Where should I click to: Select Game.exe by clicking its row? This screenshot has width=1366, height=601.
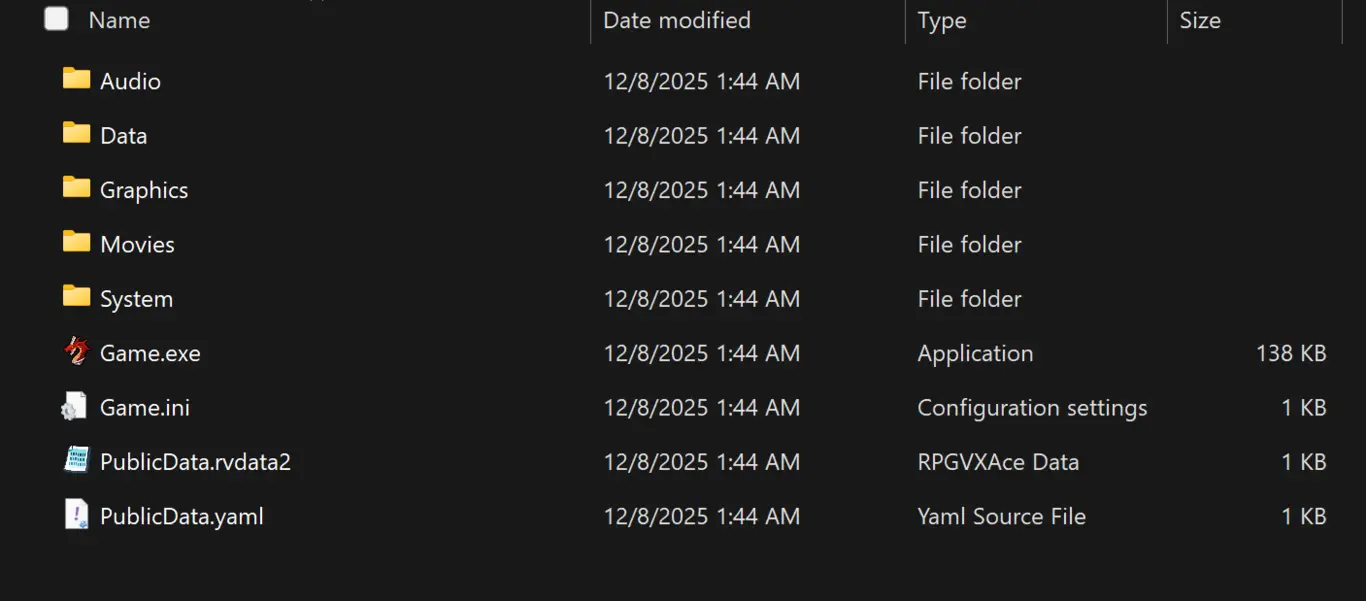click(150, 352)
